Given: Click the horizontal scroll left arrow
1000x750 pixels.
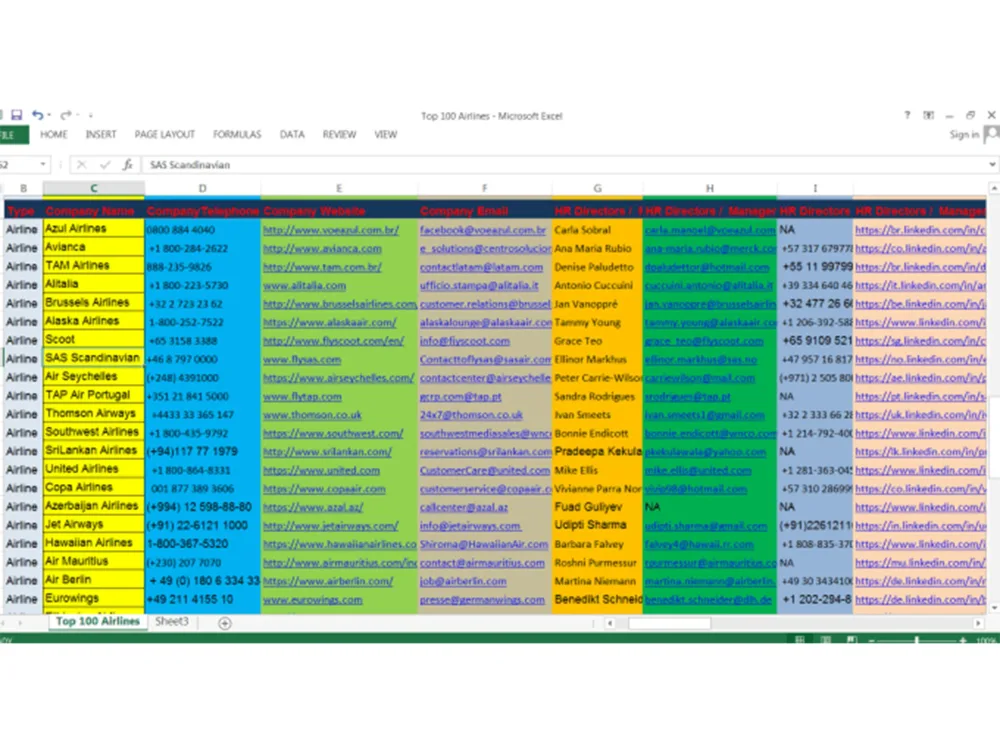Looking at the screenshot, I should click(610, 623).
